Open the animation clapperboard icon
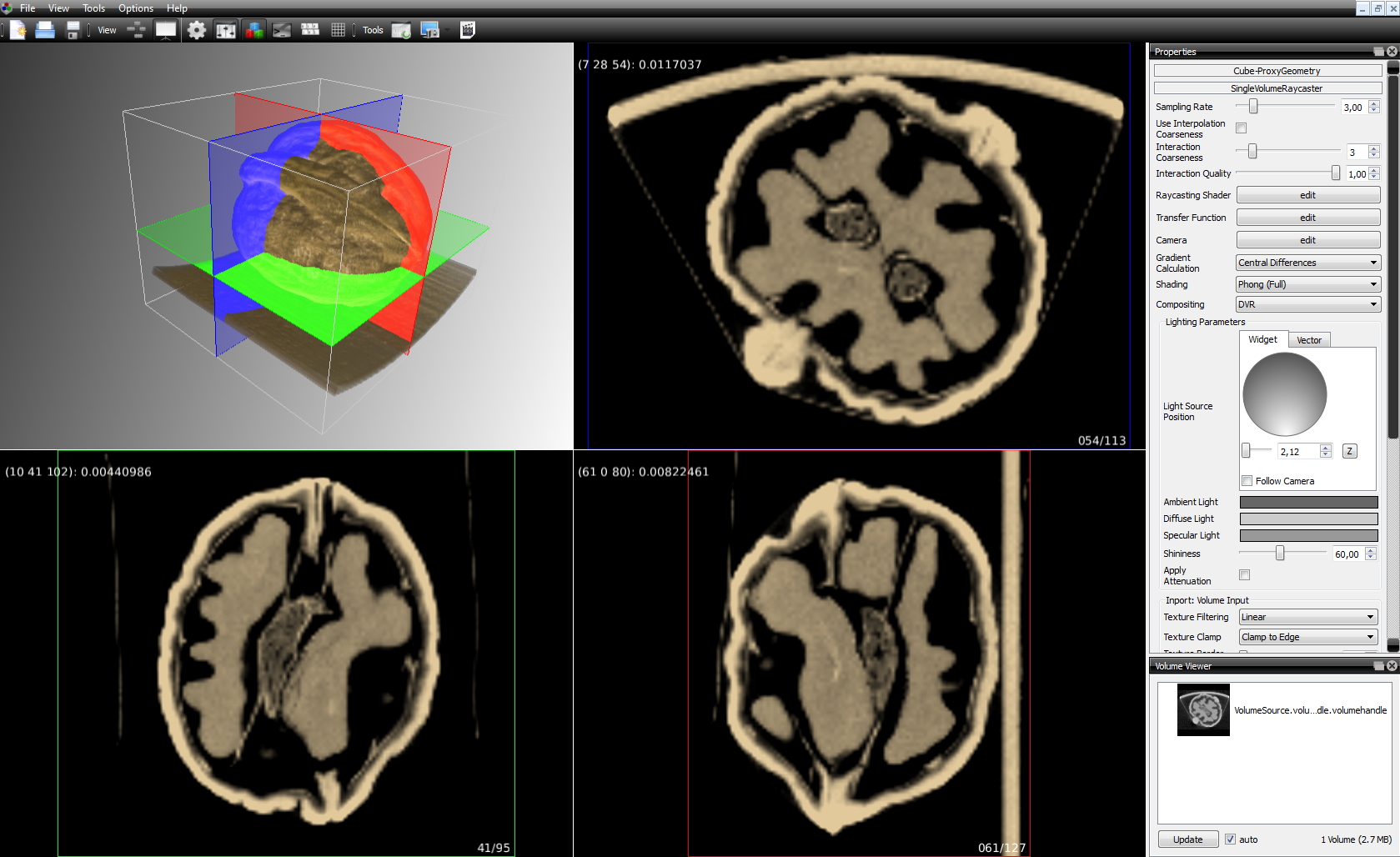The height and width of the screenshot is (857, 1400). [468, 30]
